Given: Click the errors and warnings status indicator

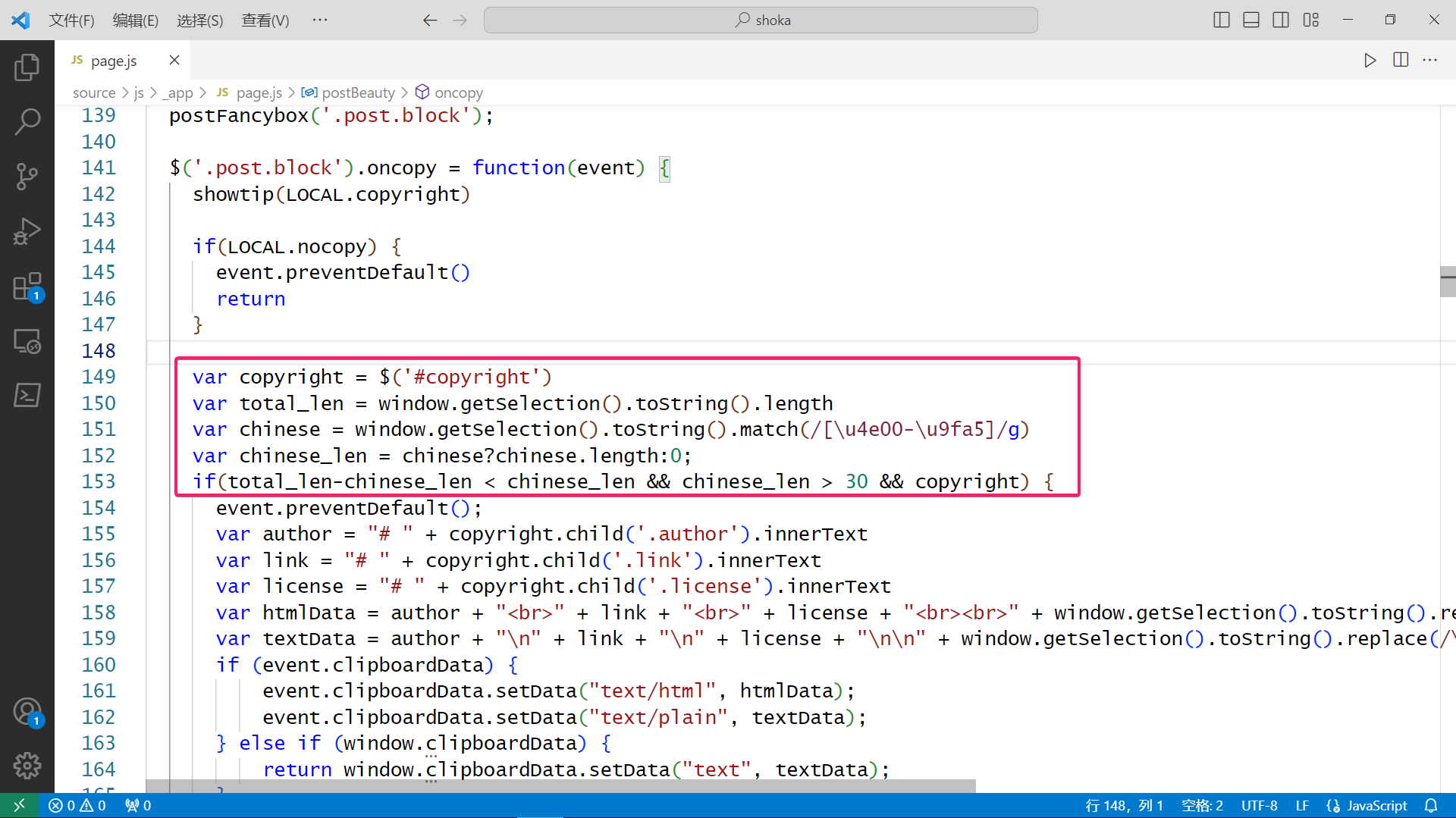Looking at the screenshot, I should pyautogui.click(x=77, y=806).
